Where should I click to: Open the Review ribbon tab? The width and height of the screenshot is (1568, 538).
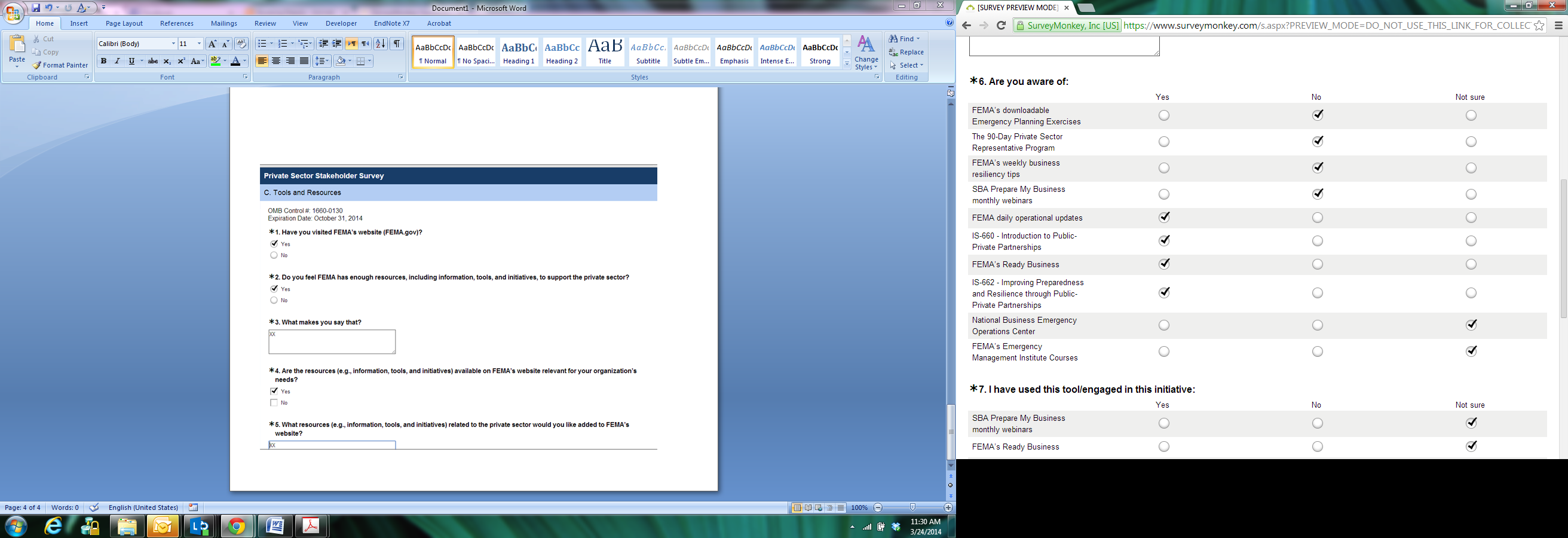pyautogui.click(x=265, y=23)
